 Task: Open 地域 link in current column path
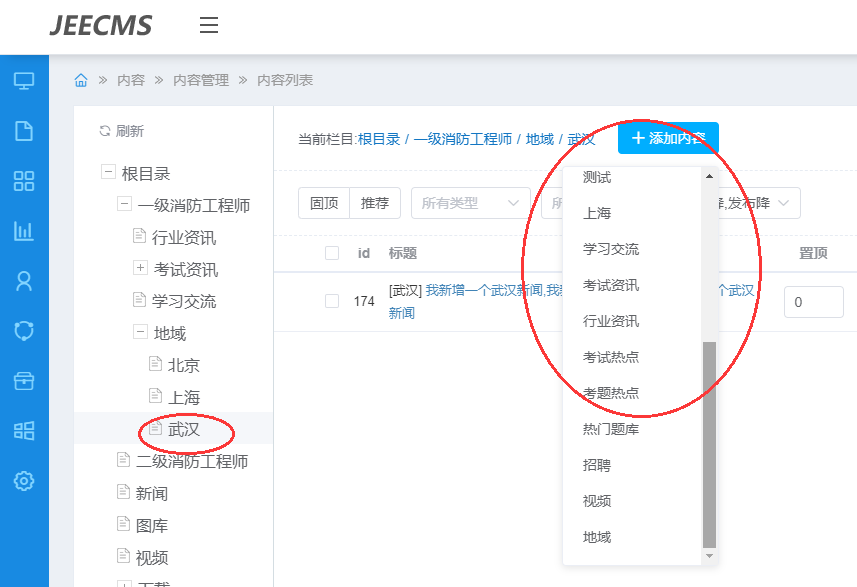click(539, 139)
